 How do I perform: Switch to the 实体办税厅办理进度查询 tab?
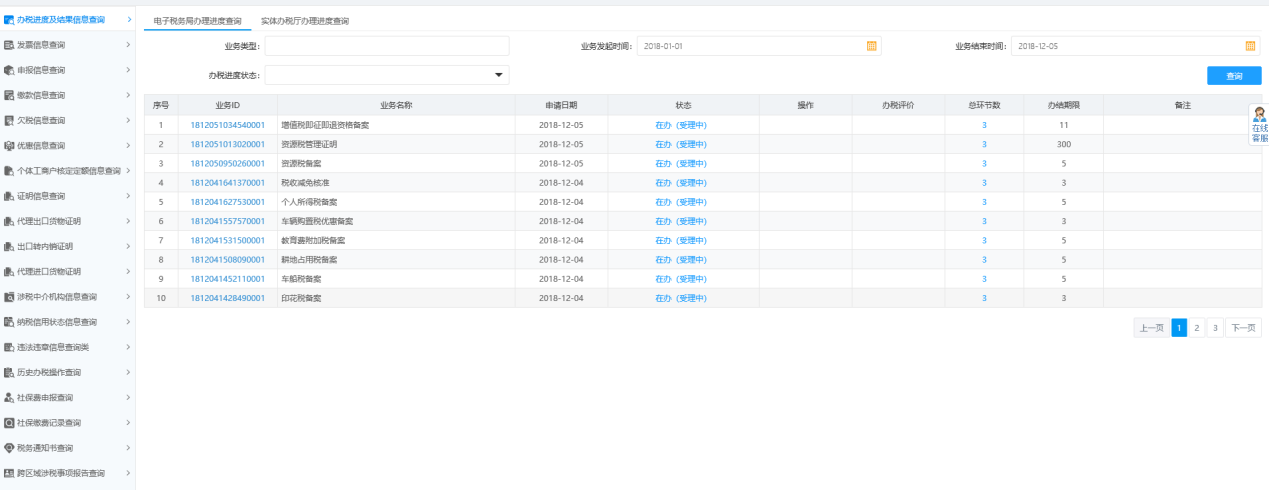pyautogui.click(x=305, y=21)
